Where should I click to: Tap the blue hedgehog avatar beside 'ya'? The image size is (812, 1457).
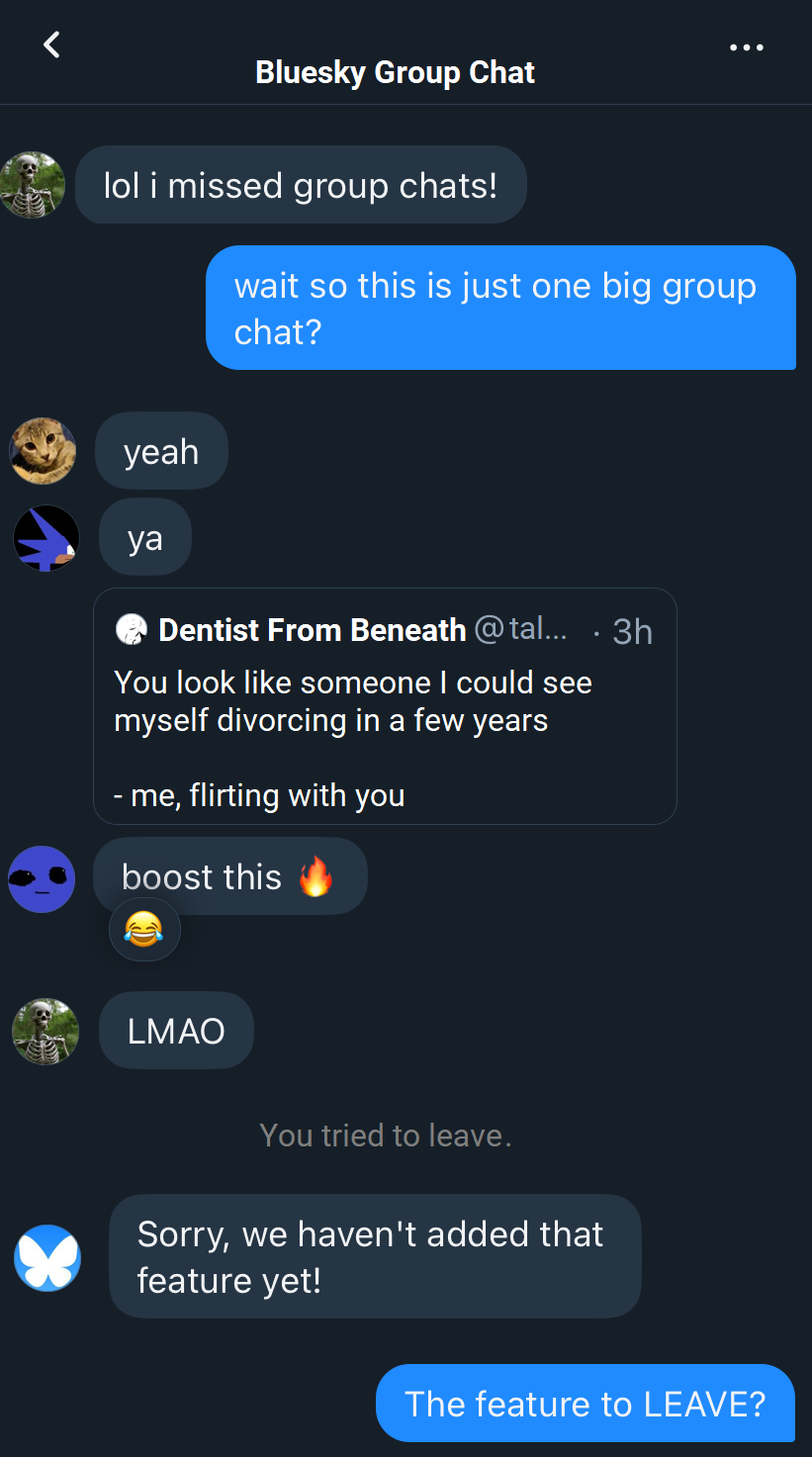[x=46, y=538]
